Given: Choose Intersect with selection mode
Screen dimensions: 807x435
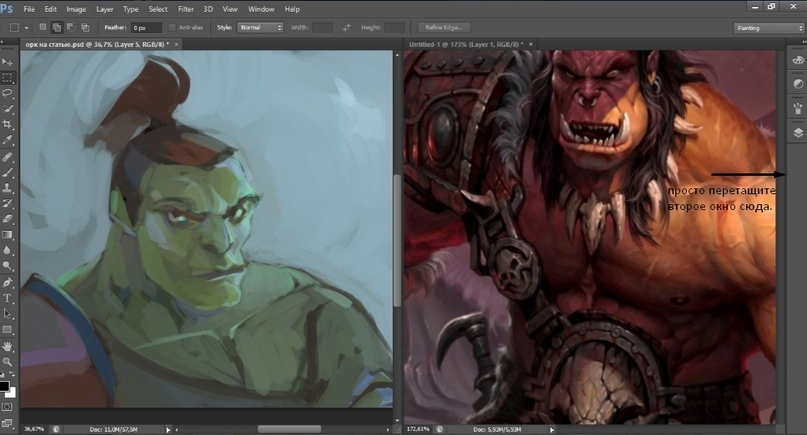Looking at the screenshot, I should [85, 27].
